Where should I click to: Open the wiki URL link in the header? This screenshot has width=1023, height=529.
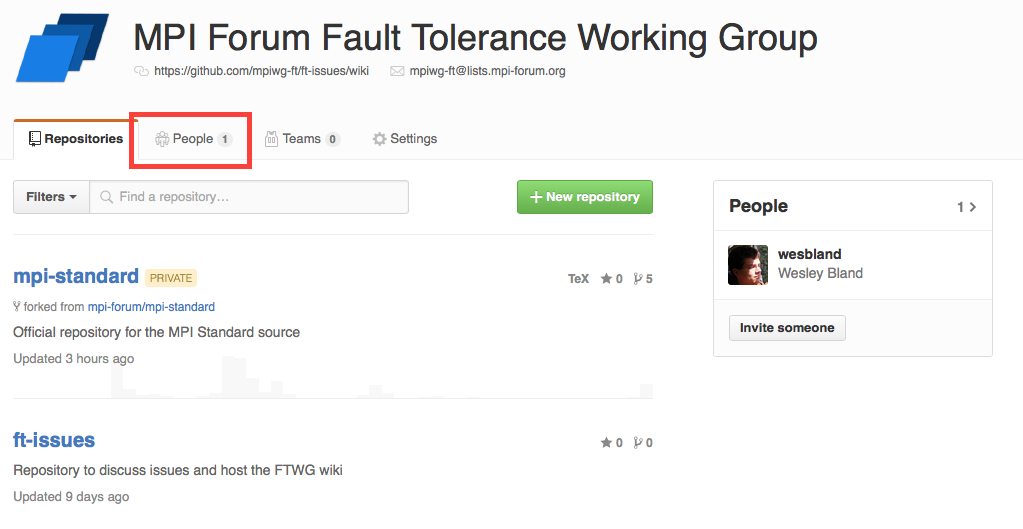262,71
